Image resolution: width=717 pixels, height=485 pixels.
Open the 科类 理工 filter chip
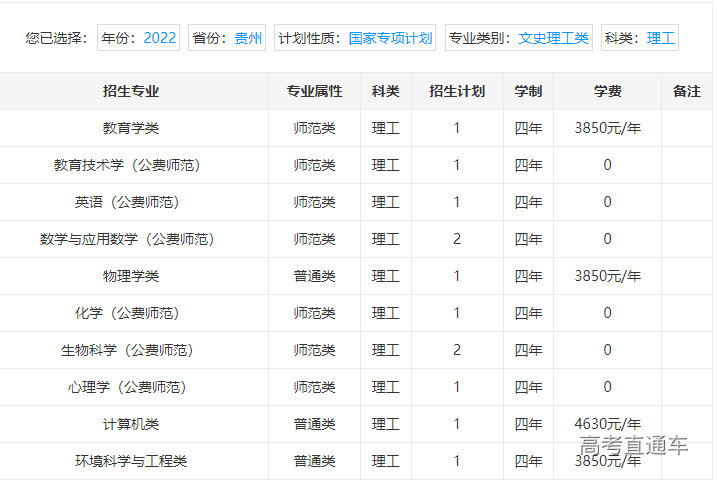point(640,39)
